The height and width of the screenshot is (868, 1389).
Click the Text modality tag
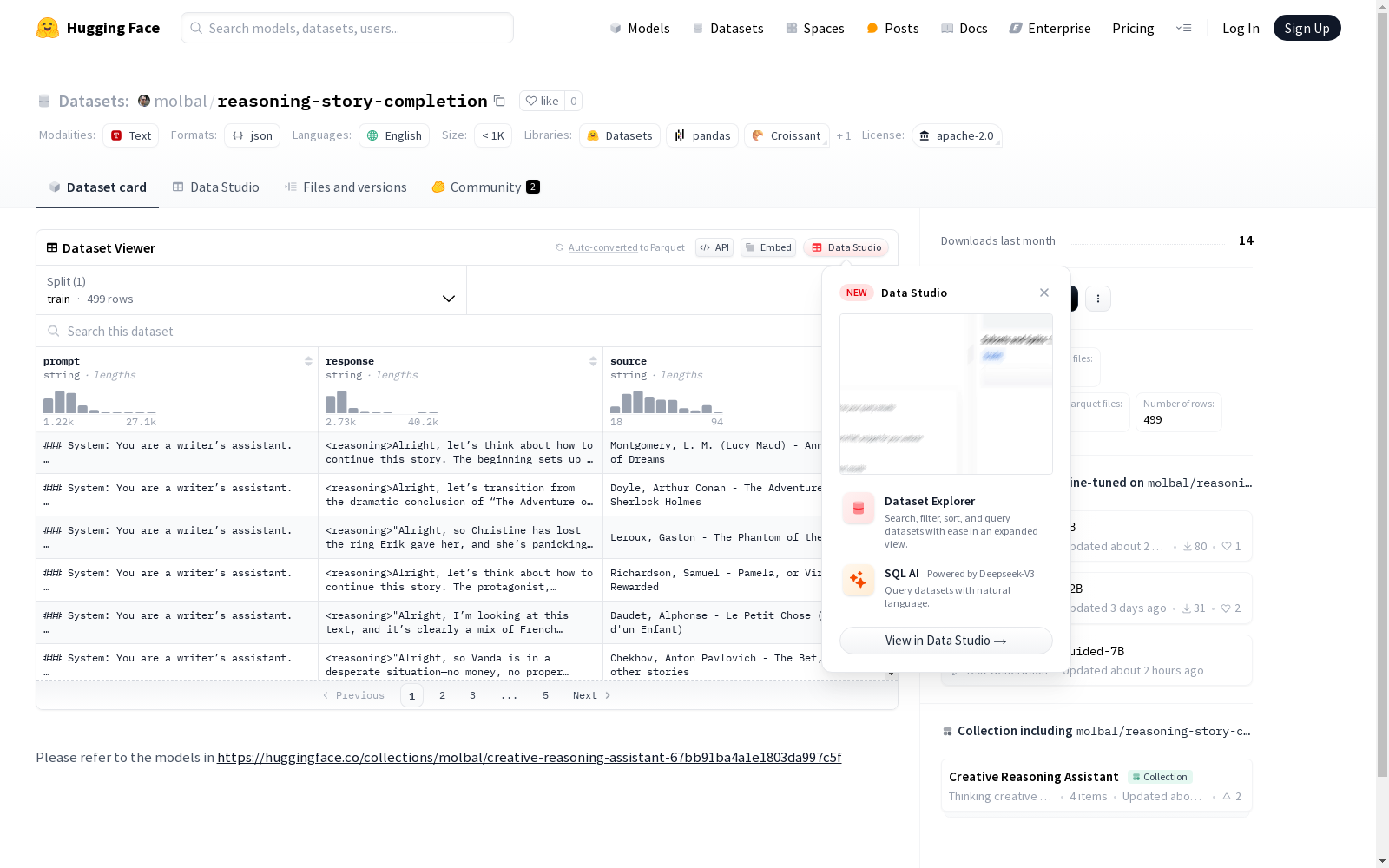click(x=131, y=135)
